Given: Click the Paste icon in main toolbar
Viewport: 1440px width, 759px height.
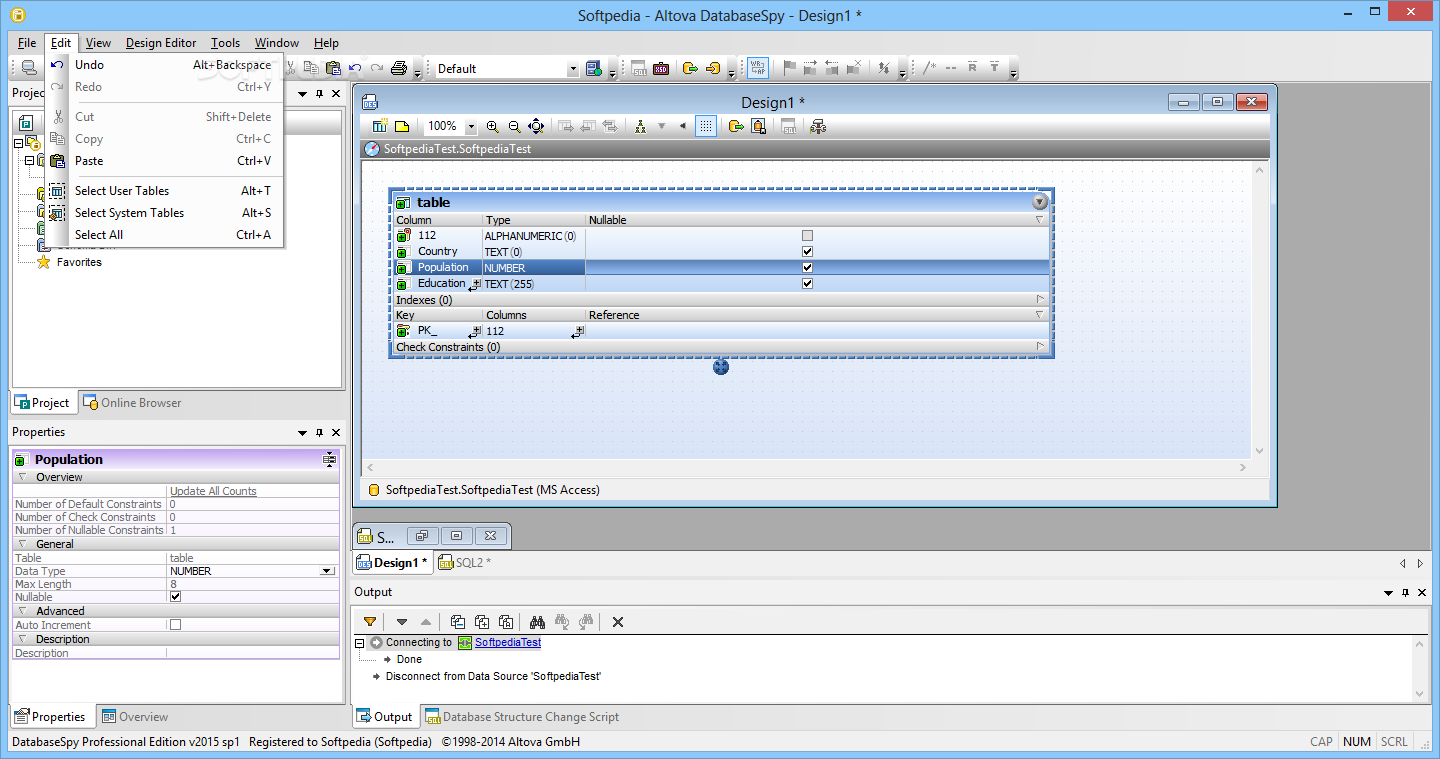Looking at the screenshot, I should [x=333, y=68].
